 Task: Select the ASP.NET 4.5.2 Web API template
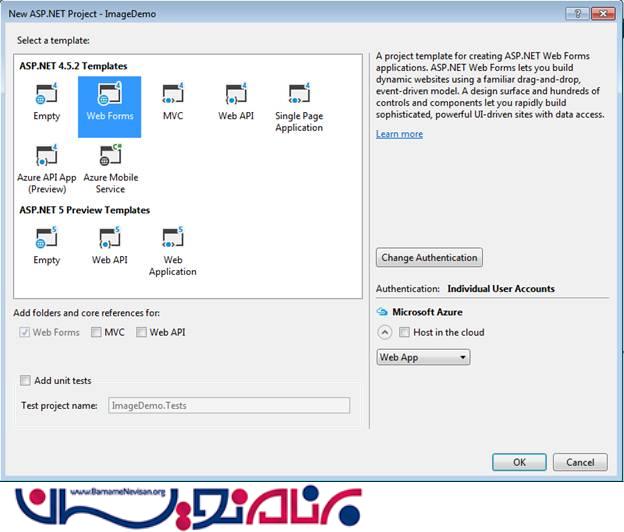(234, 96)
